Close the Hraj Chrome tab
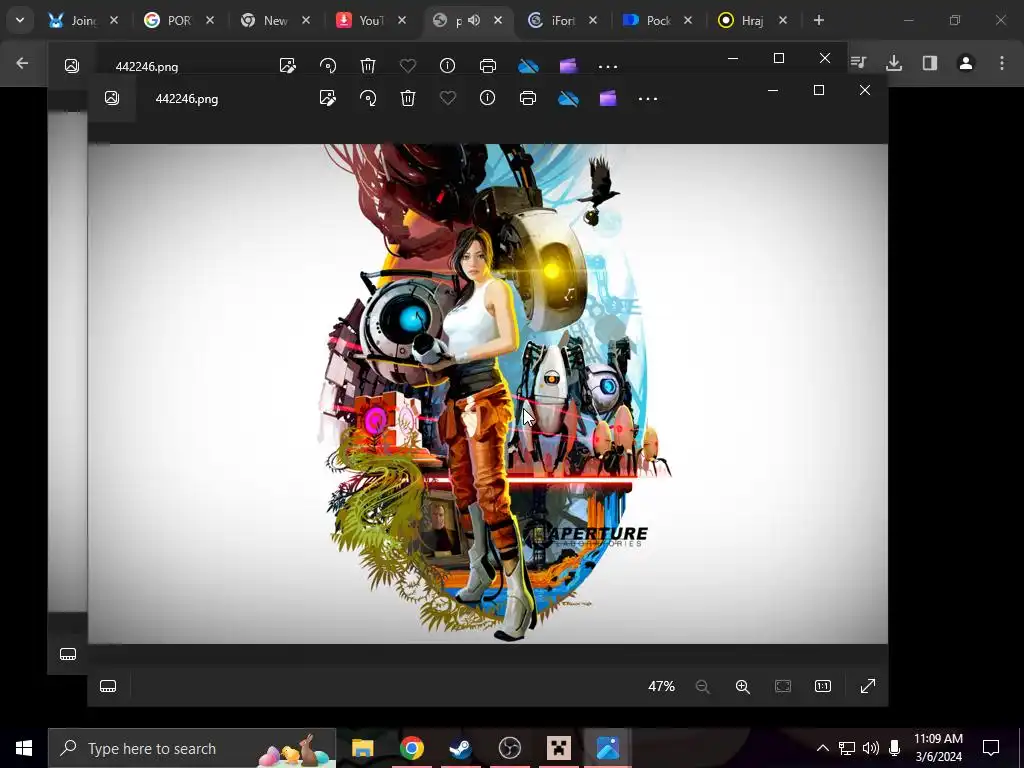This screenshot has width=1024, height=768. [783, 20]
